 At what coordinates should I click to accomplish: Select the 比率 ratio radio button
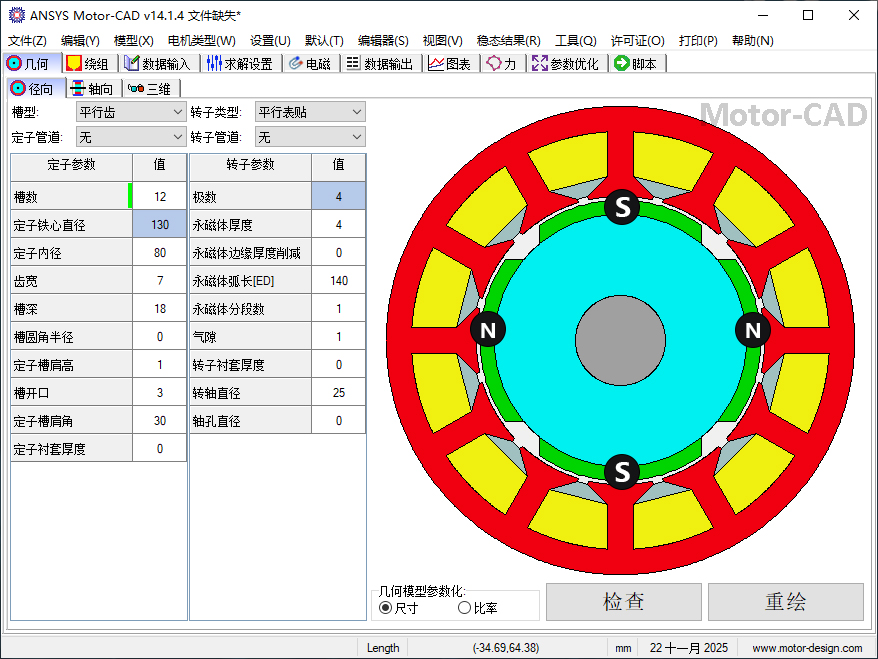click(x=464, y=607)
